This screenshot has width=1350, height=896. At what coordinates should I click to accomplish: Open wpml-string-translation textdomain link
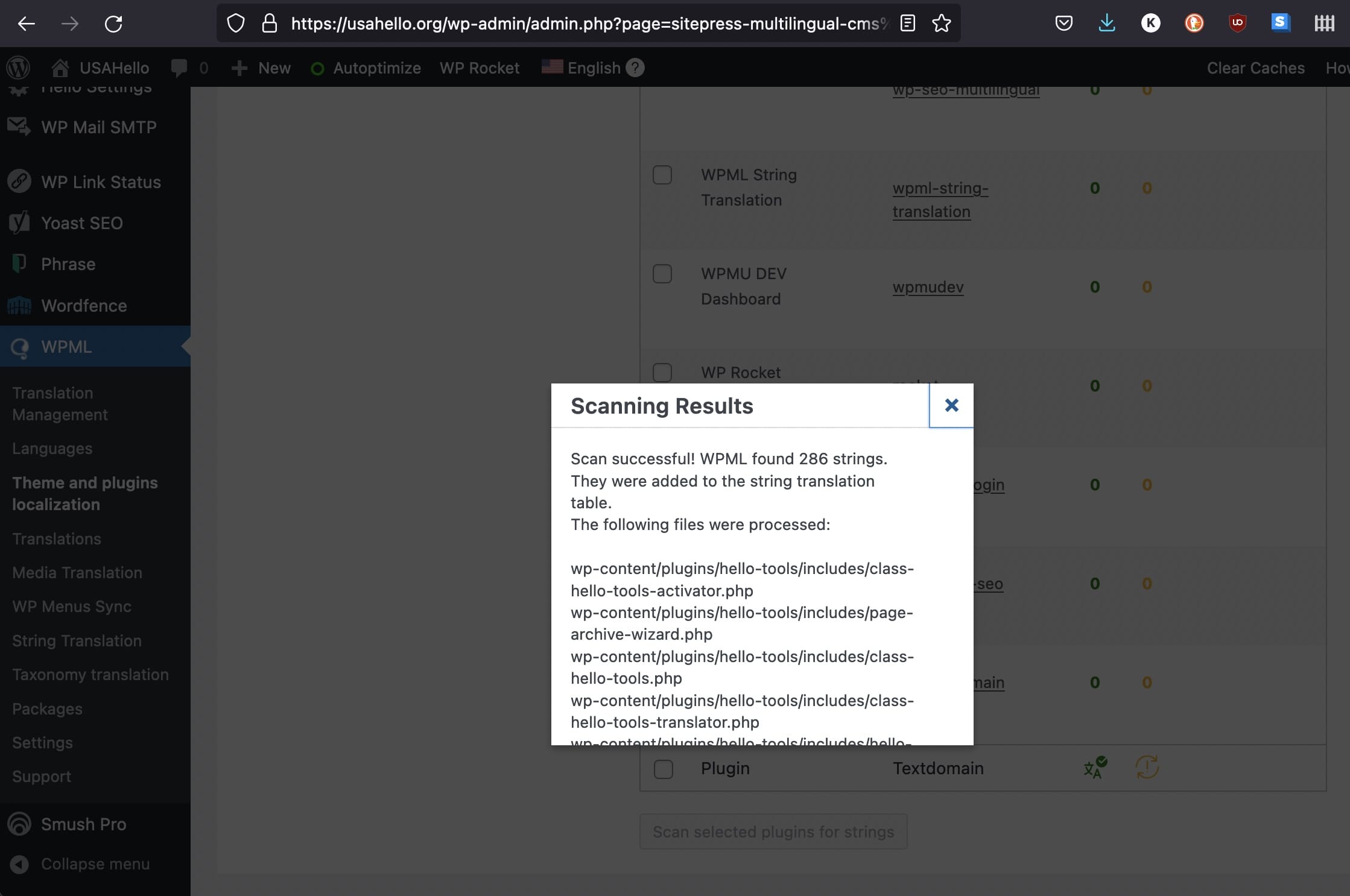(x=940, y=200)
